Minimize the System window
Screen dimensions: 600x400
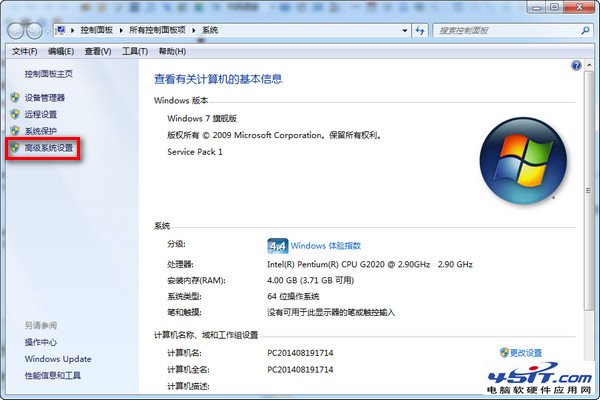click(x=537, y=7)
